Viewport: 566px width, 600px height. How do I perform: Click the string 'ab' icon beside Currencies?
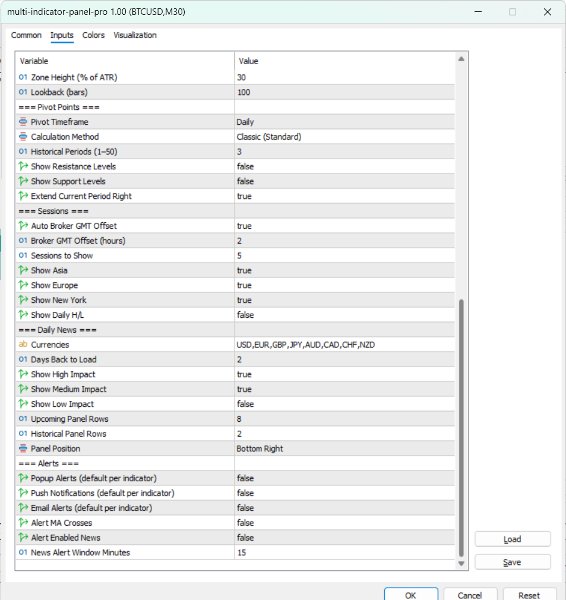23,344
